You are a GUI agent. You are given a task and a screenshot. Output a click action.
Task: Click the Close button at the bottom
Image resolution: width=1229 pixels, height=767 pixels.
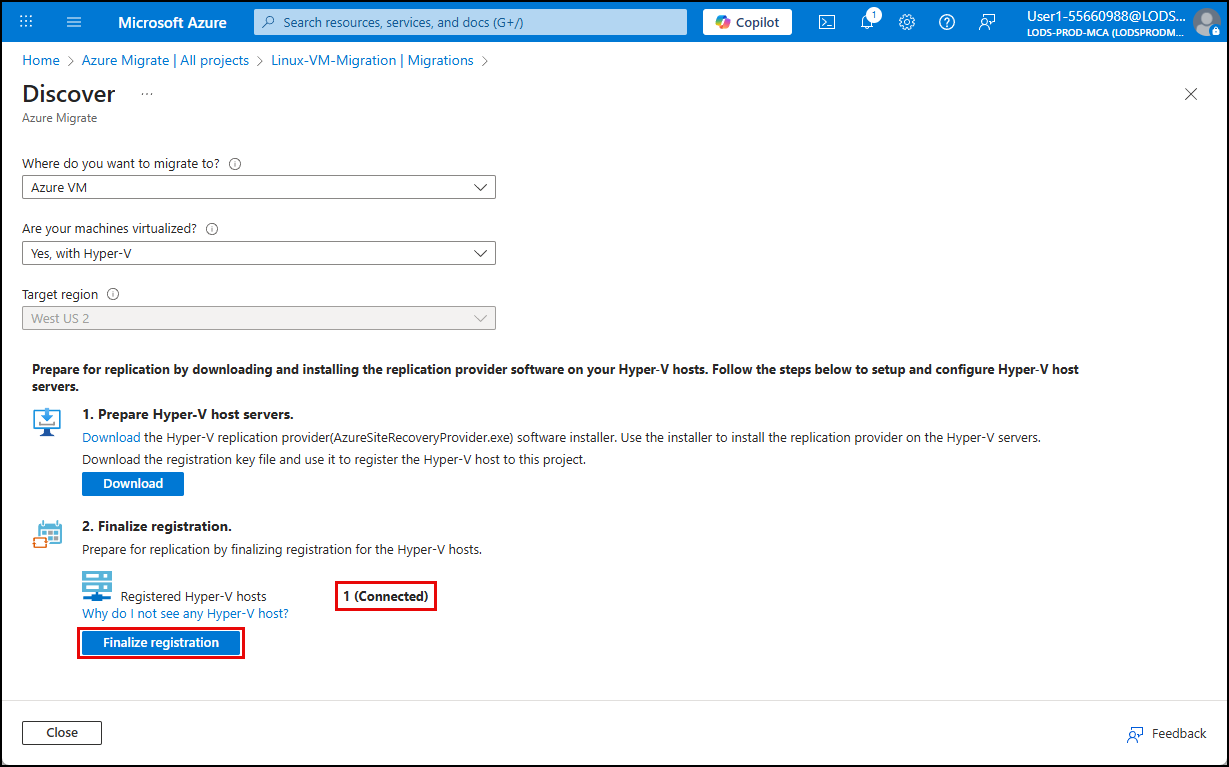[x=62, y=733]
